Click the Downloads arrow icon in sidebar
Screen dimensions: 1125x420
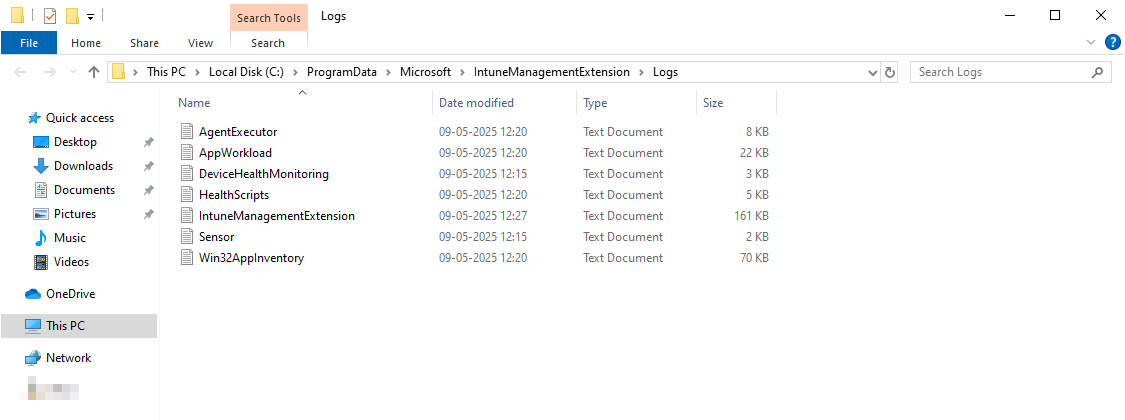41,166
